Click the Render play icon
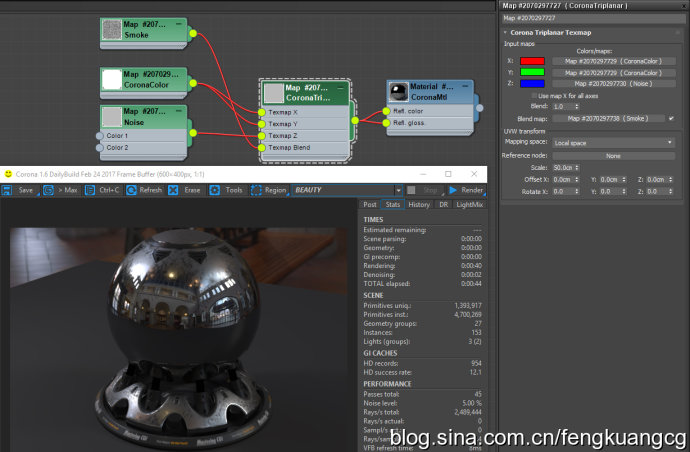The height and width of the screenshot is (452, 690). pyautogui.click(x=453, y=190)
